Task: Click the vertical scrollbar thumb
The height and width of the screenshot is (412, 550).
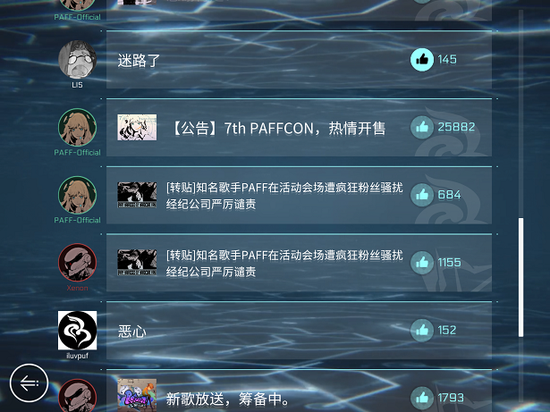Action: click(x=521, y=277)
